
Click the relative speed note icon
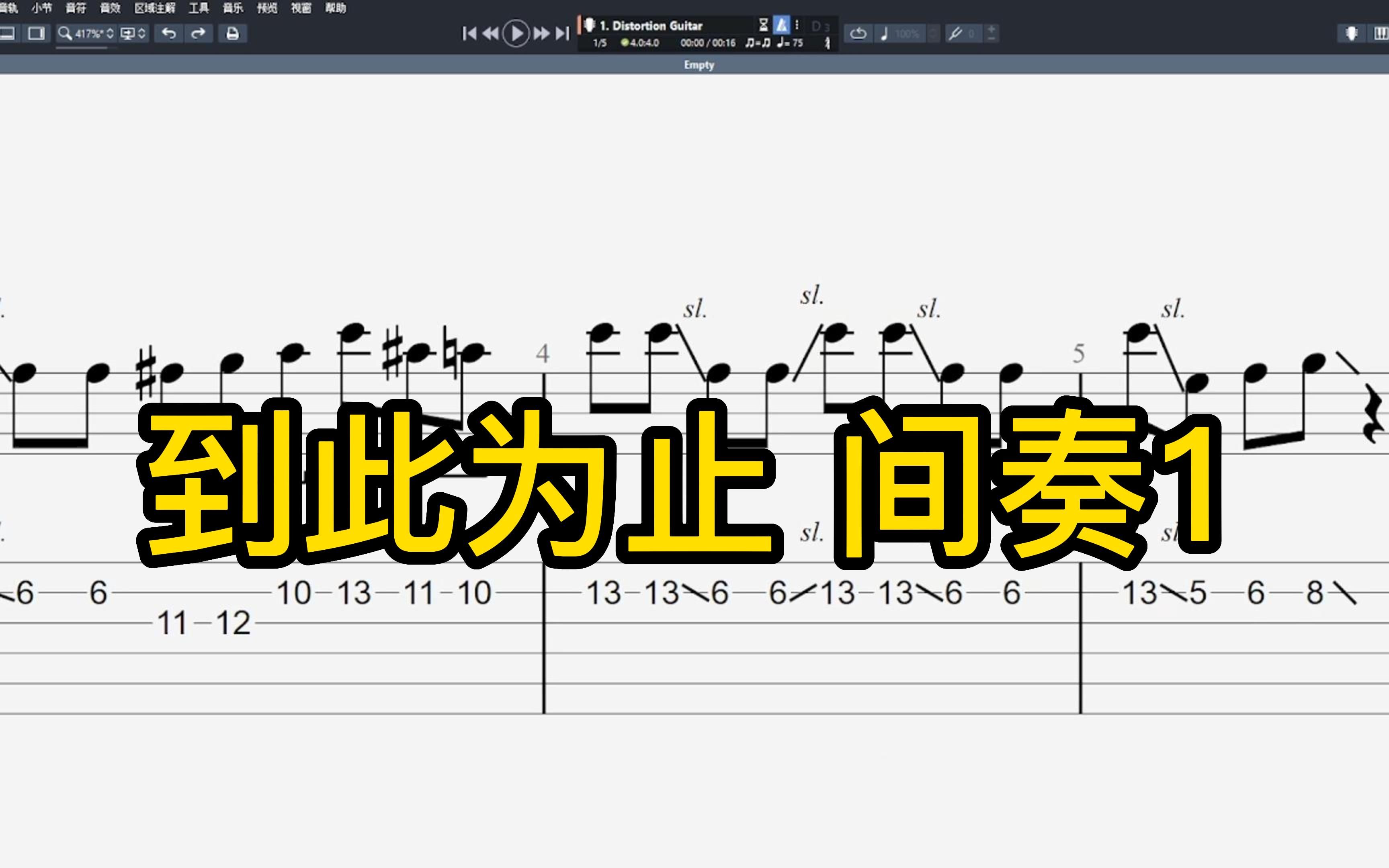(x=884, y=33)
